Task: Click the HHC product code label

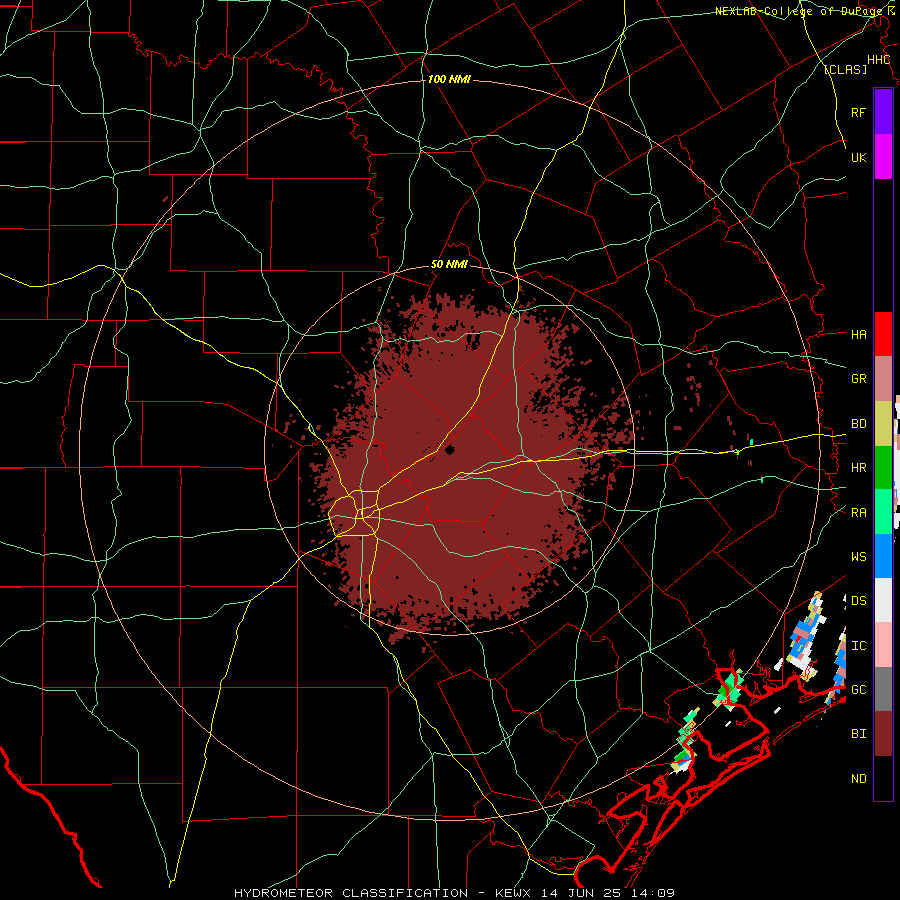Action: (x=878, y=60)
